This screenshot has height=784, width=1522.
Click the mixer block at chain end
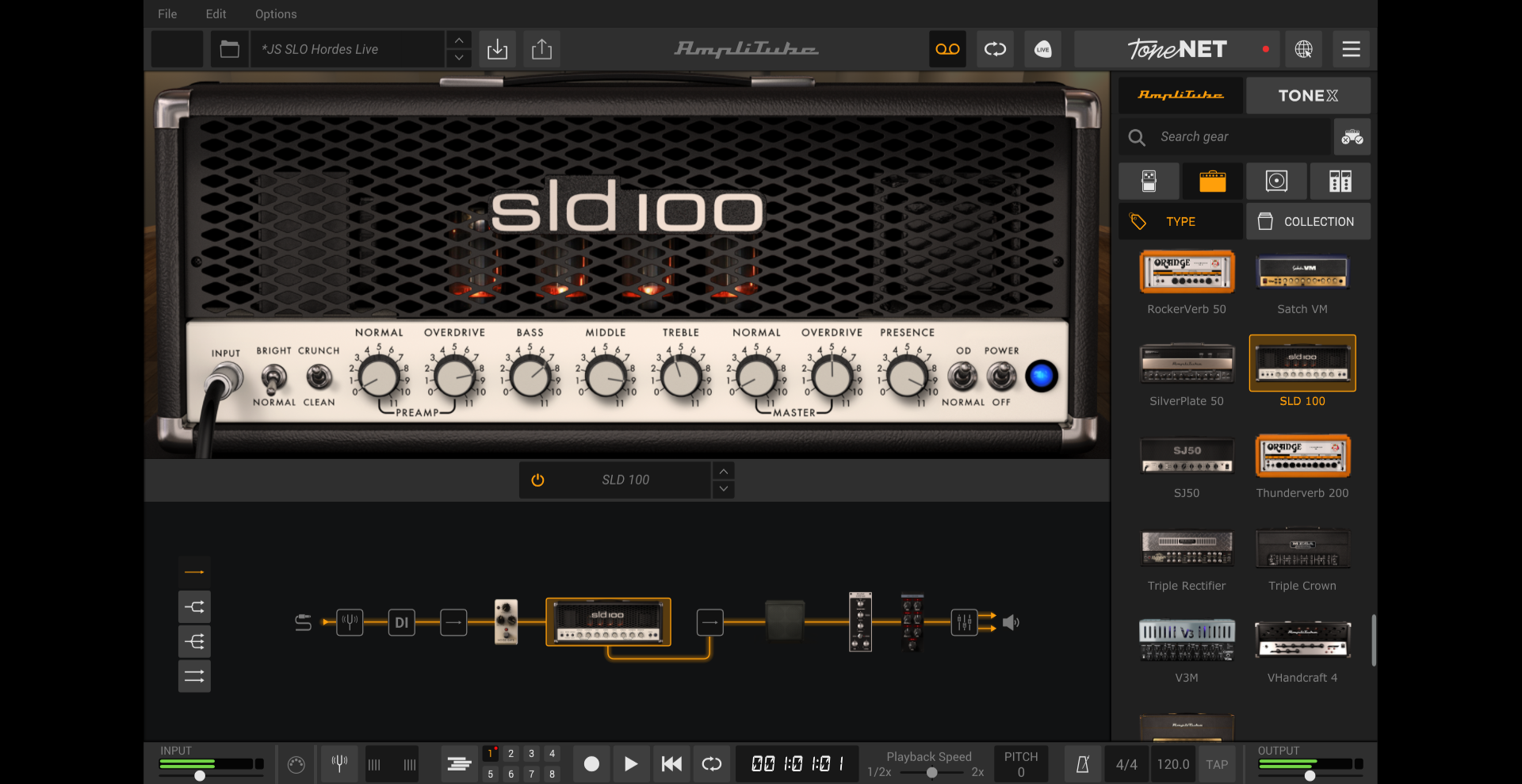[964, 622]
